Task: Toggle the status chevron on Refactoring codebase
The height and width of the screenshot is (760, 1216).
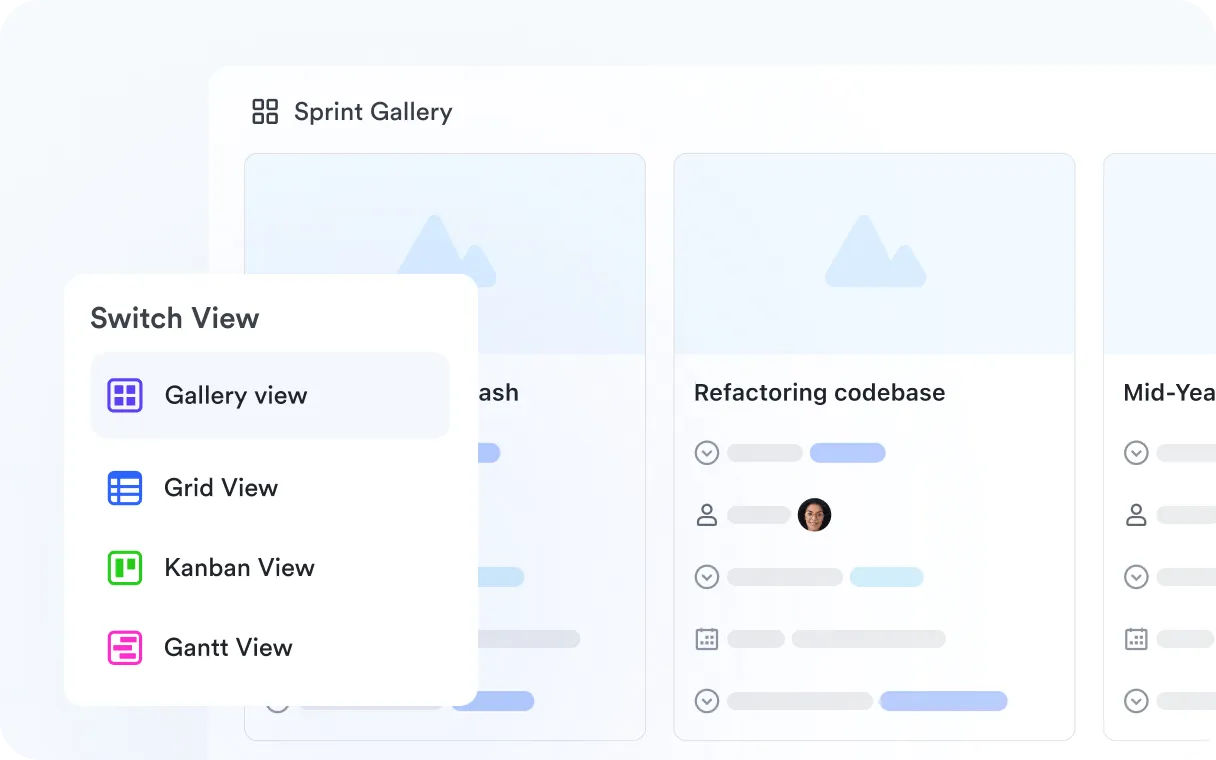Action: [x=707, y=453]
